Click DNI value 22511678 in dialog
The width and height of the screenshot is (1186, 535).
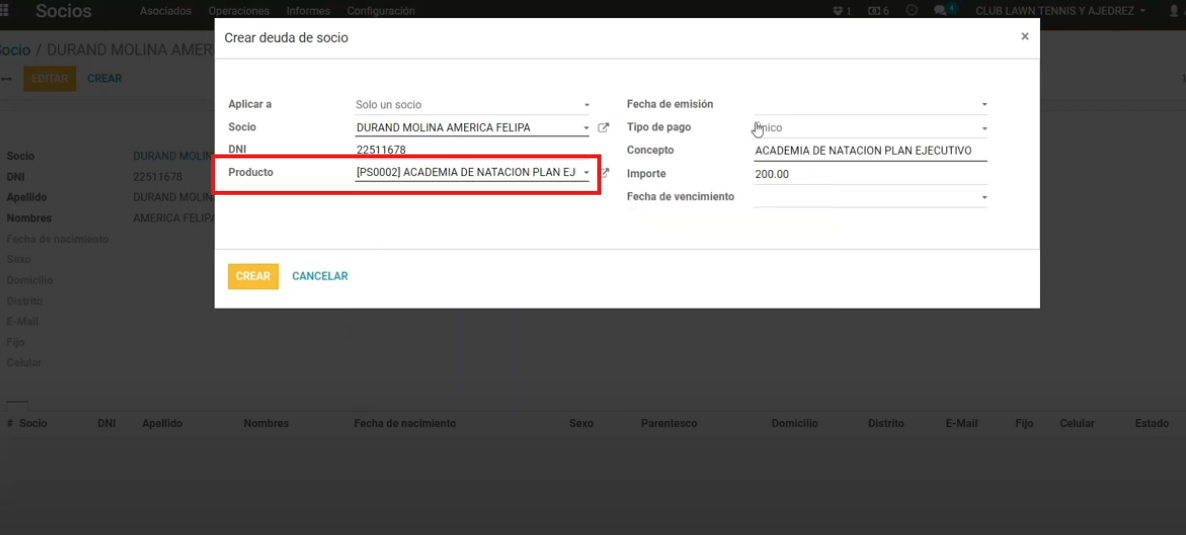click(380, 150)
